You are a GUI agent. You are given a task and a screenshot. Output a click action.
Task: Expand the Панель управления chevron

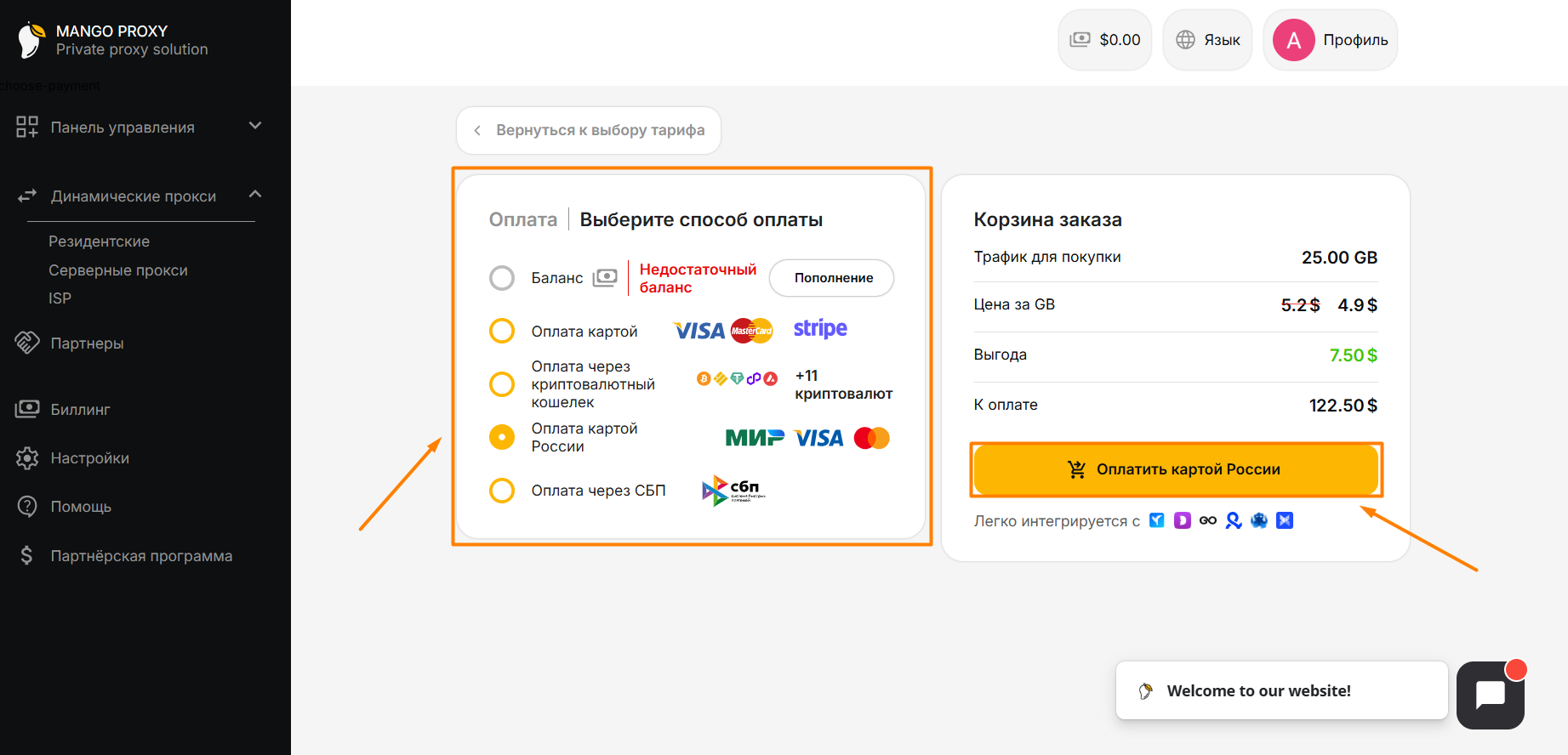[x=254, y=126]
